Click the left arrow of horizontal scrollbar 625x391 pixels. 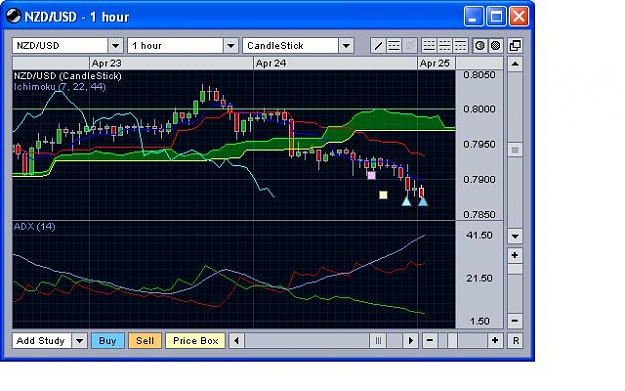[237, 341]
